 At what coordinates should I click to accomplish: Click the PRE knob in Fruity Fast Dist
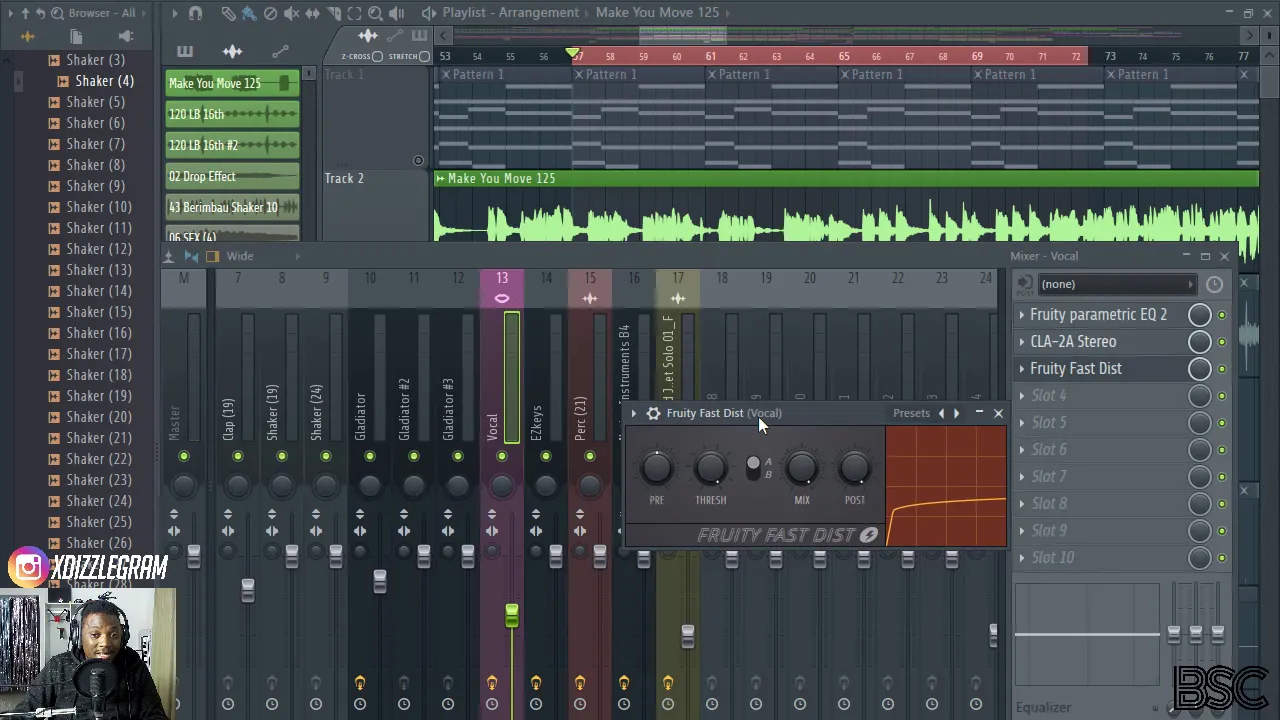657,468
